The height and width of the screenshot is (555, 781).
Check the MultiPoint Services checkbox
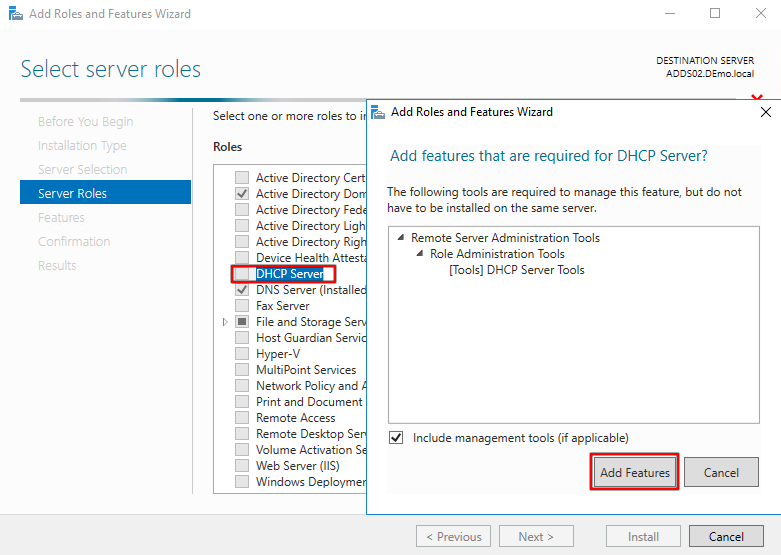point(242,370)
